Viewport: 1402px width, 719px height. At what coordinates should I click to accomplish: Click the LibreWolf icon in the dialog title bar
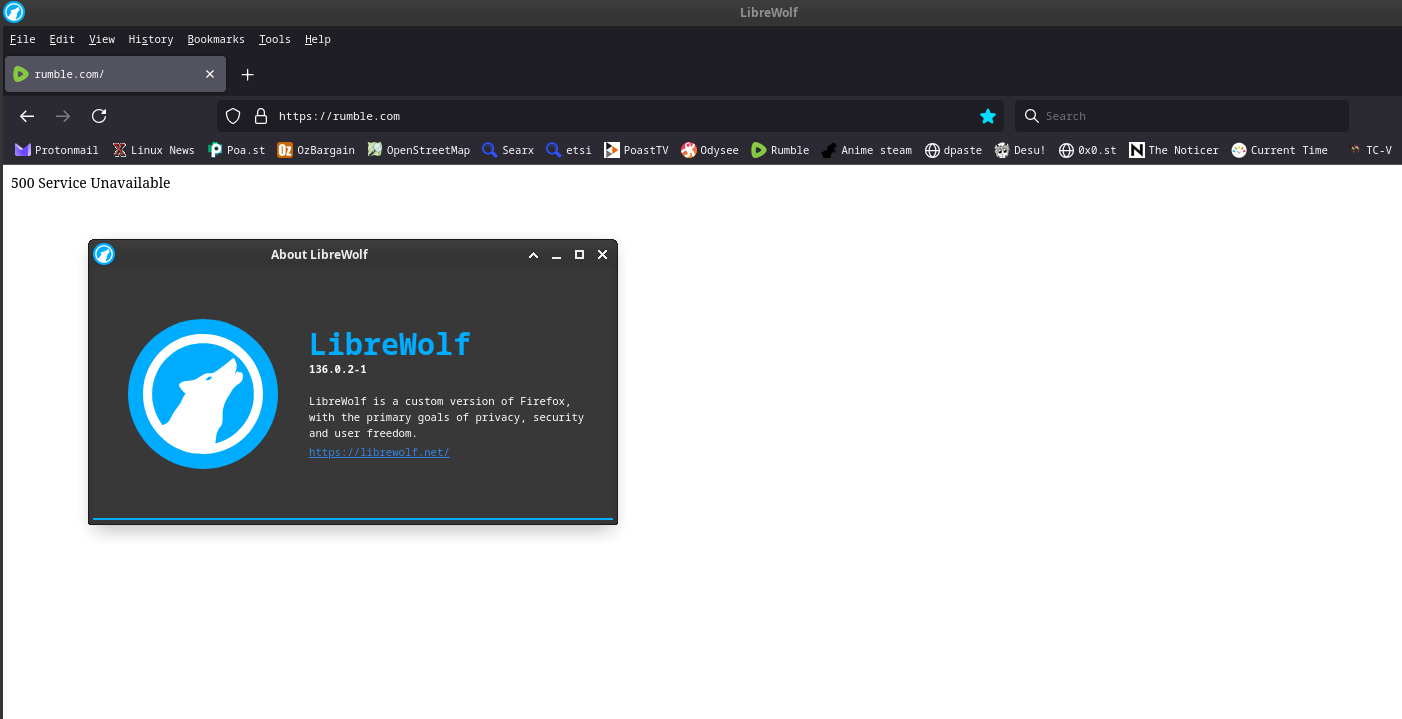pos(104,254)
